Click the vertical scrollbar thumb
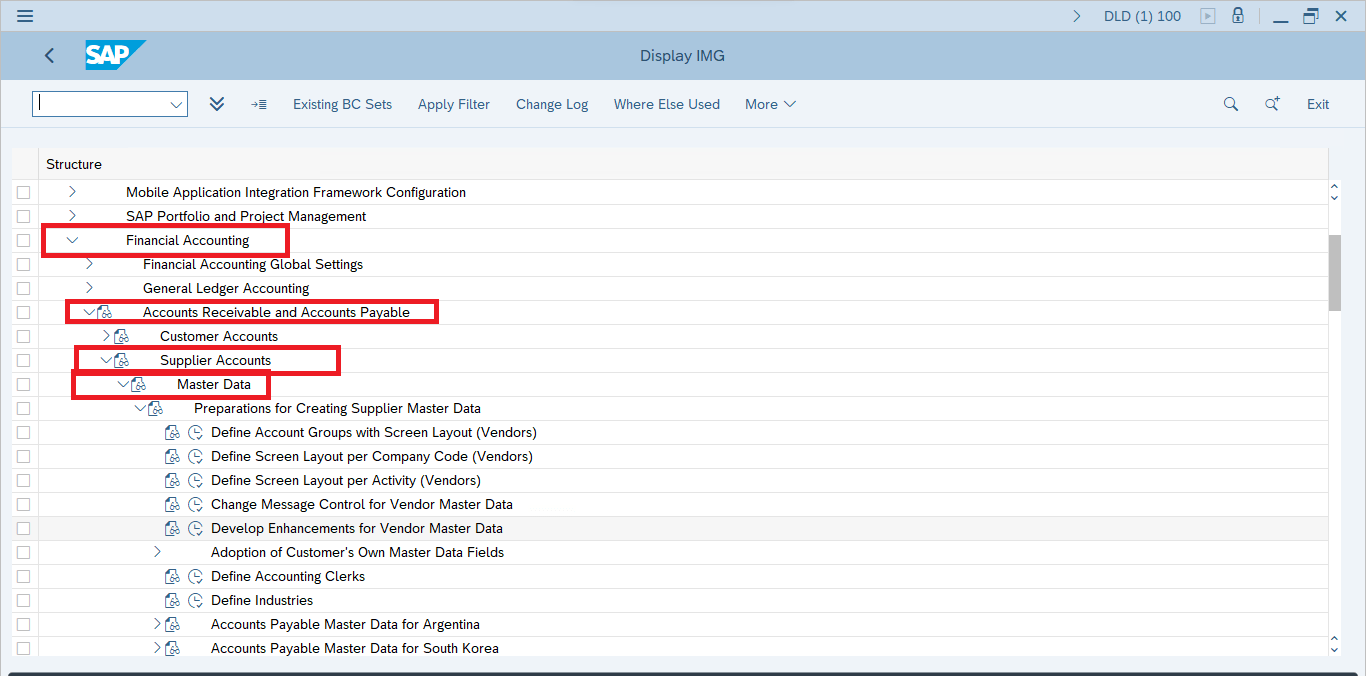Screen dimensions: 1366x676 [1334, 273]
